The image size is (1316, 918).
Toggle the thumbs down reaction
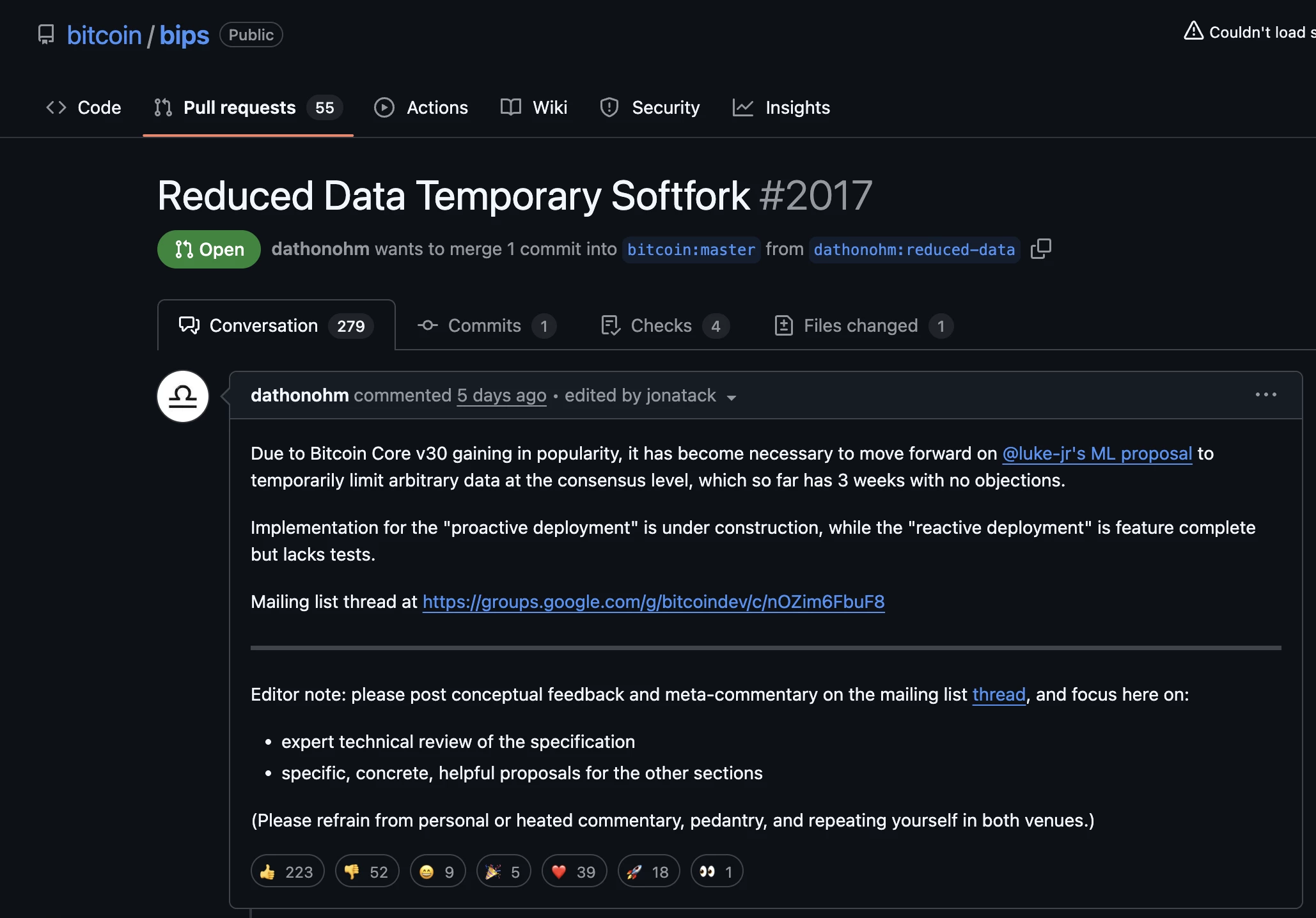366,871
